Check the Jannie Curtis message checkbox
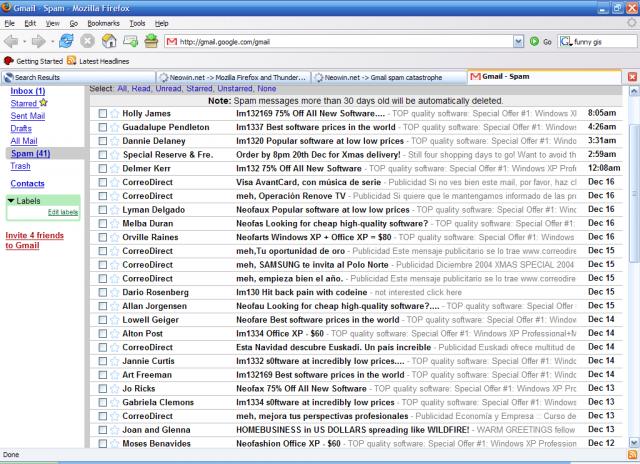This screenshot has width=640, height=464. 102,361
